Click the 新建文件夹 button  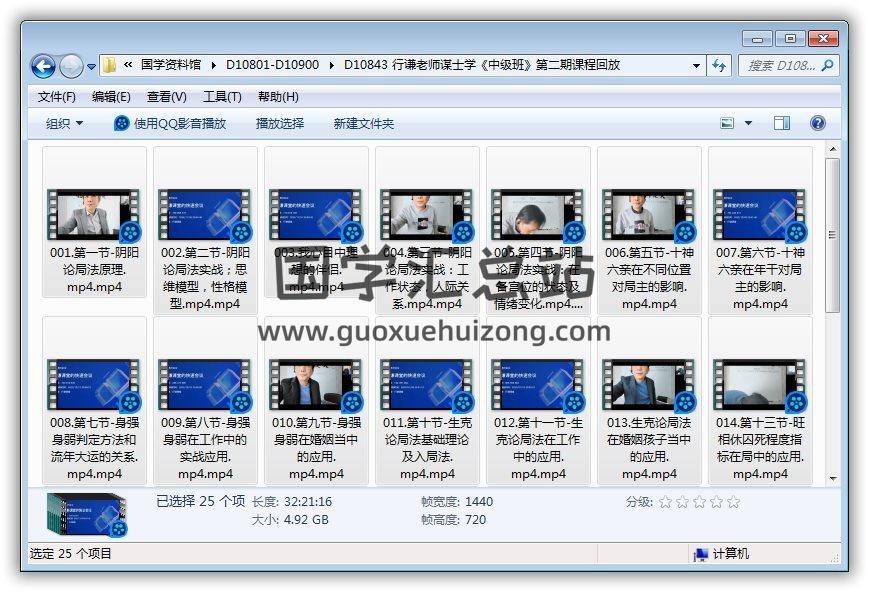[x=363, y=123]
